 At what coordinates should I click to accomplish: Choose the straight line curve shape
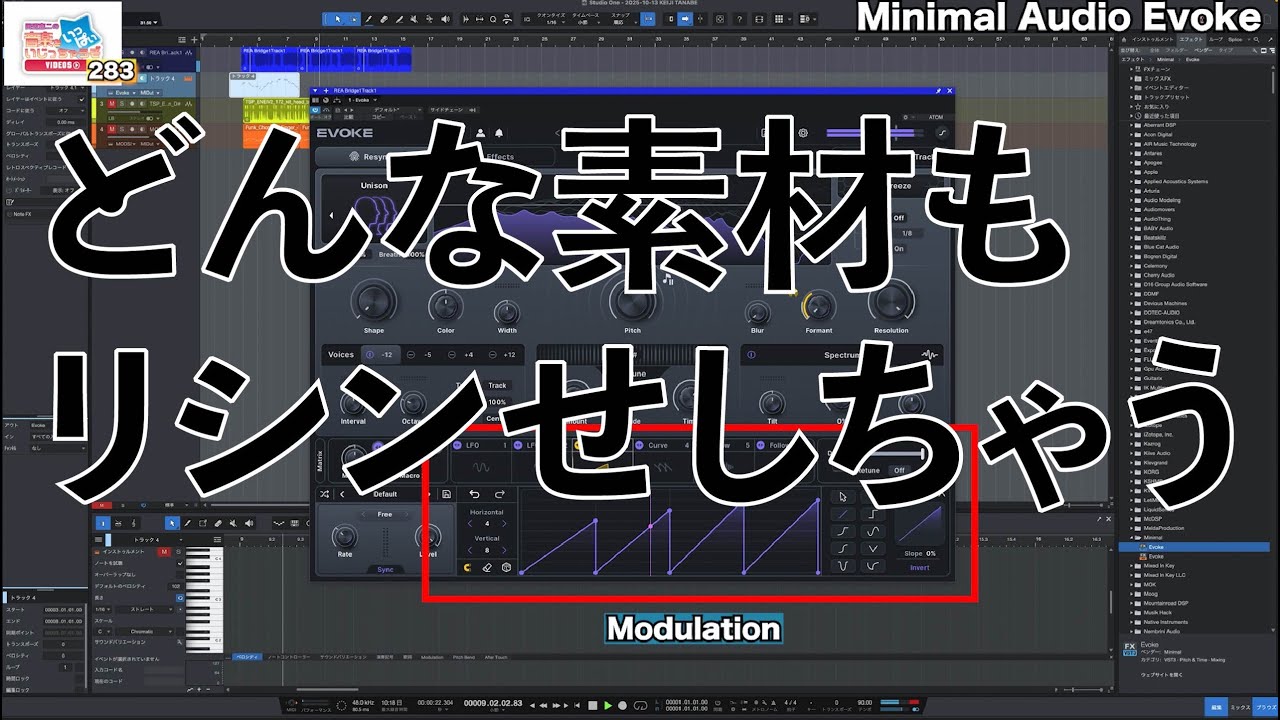pyautogui.click(x=843, y=514)
